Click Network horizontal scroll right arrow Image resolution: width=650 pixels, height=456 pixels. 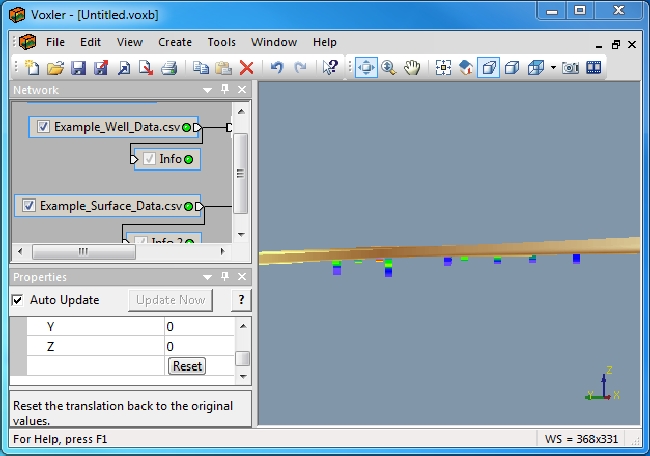click(x=223, y=251)
